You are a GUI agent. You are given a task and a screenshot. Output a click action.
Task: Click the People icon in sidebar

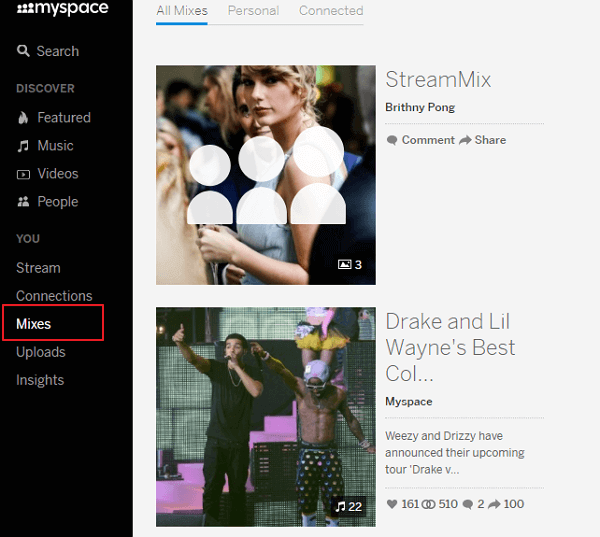pyautogui.click(x=23, y=201)
